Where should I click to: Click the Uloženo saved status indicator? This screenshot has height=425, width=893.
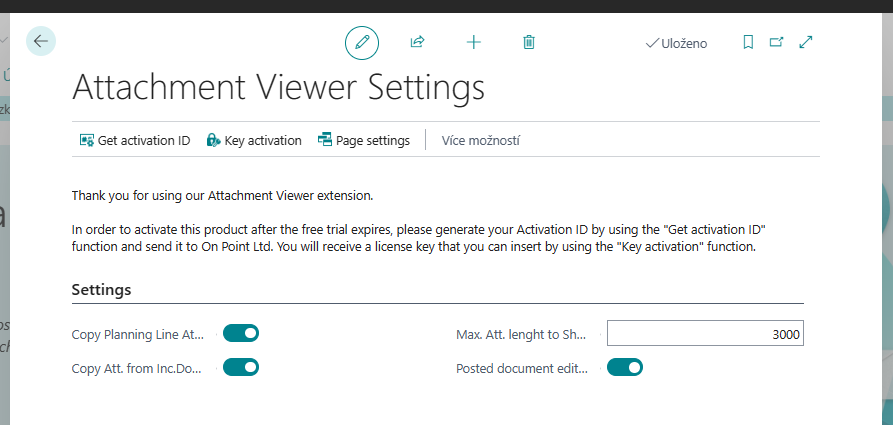pyautogui.click(x=677, y=43)
